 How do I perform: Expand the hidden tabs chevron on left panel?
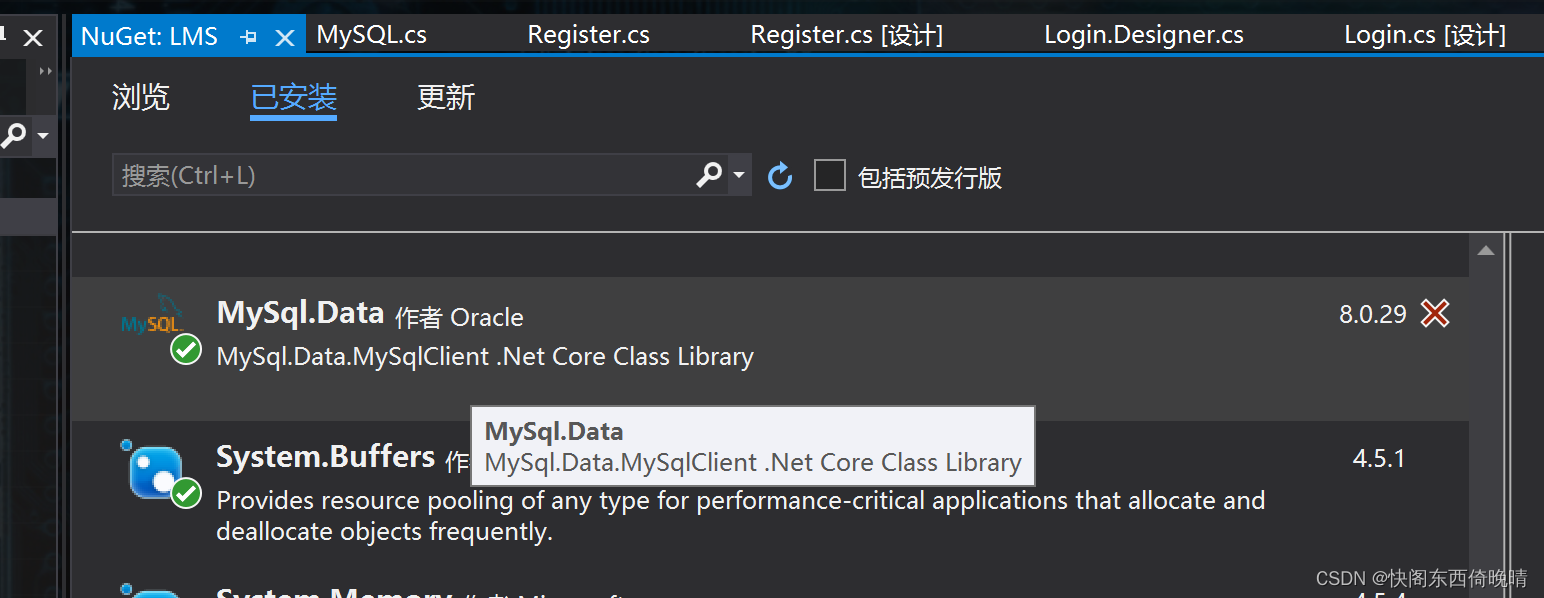[44, 70]
